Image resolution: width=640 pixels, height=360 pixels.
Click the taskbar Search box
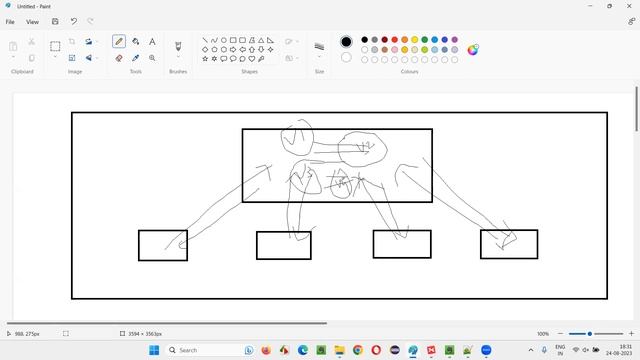[x=211, y=350]
